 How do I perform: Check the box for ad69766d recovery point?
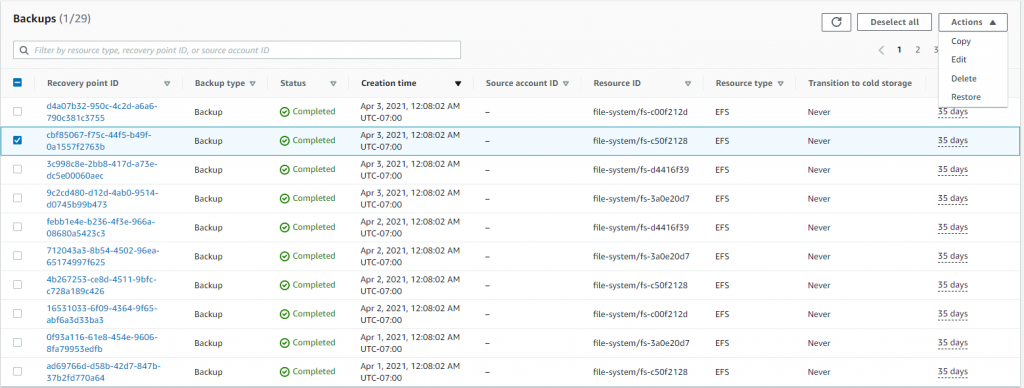pos(18,371)
